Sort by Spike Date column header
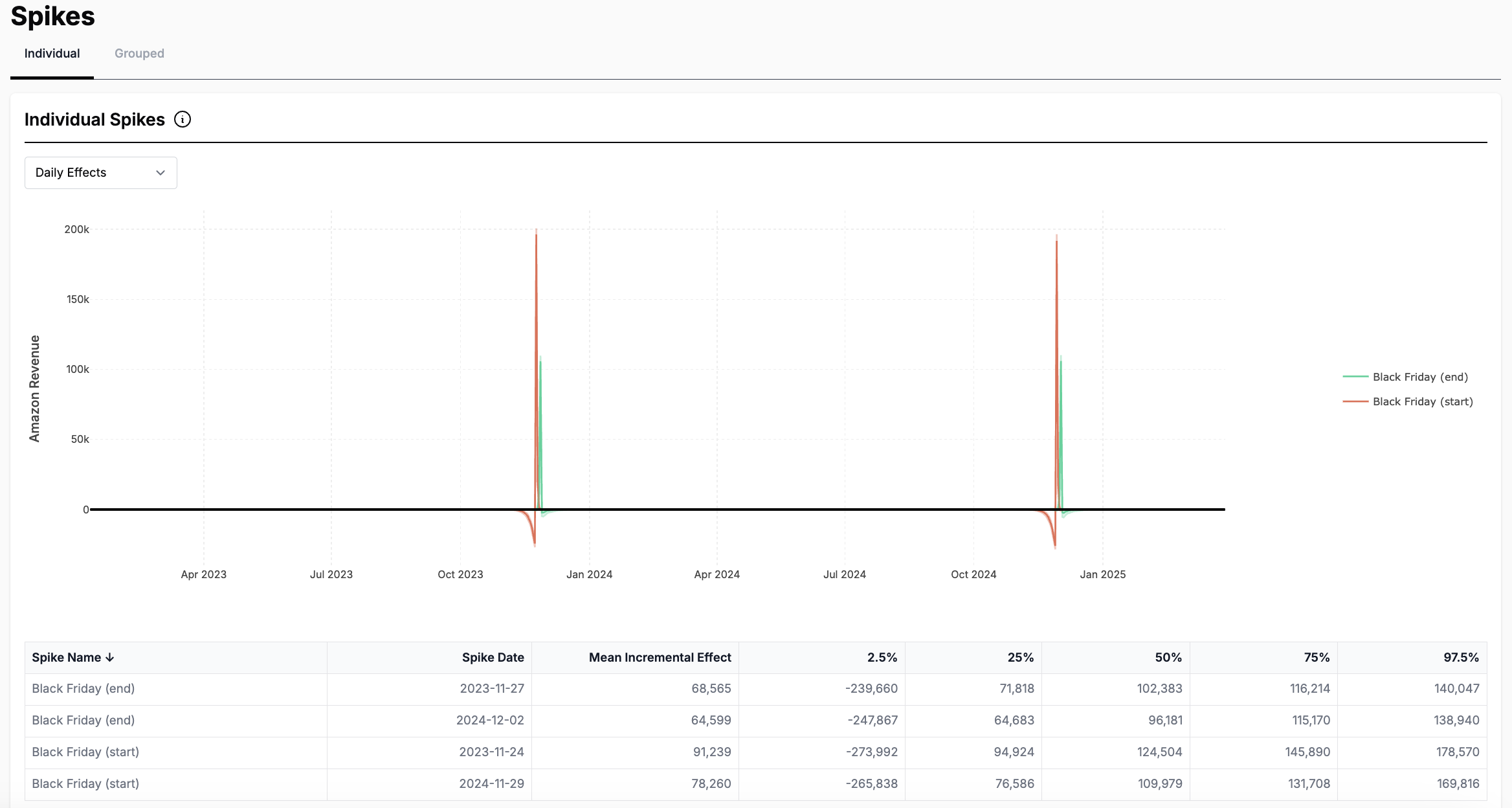 point(493,658)
